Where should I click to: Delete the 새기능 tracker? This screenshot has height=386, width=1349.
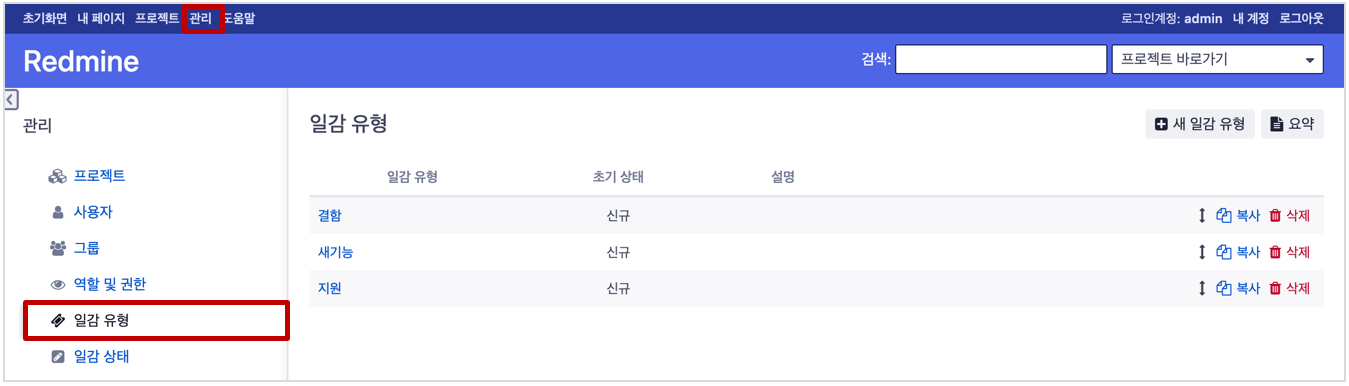1289,252
